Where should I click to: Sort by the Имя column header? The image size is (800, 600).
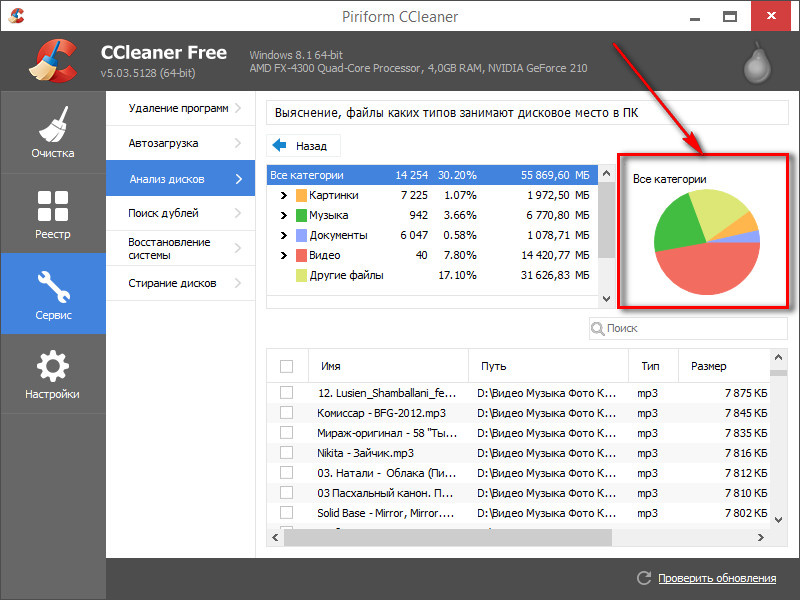point(388,366)
